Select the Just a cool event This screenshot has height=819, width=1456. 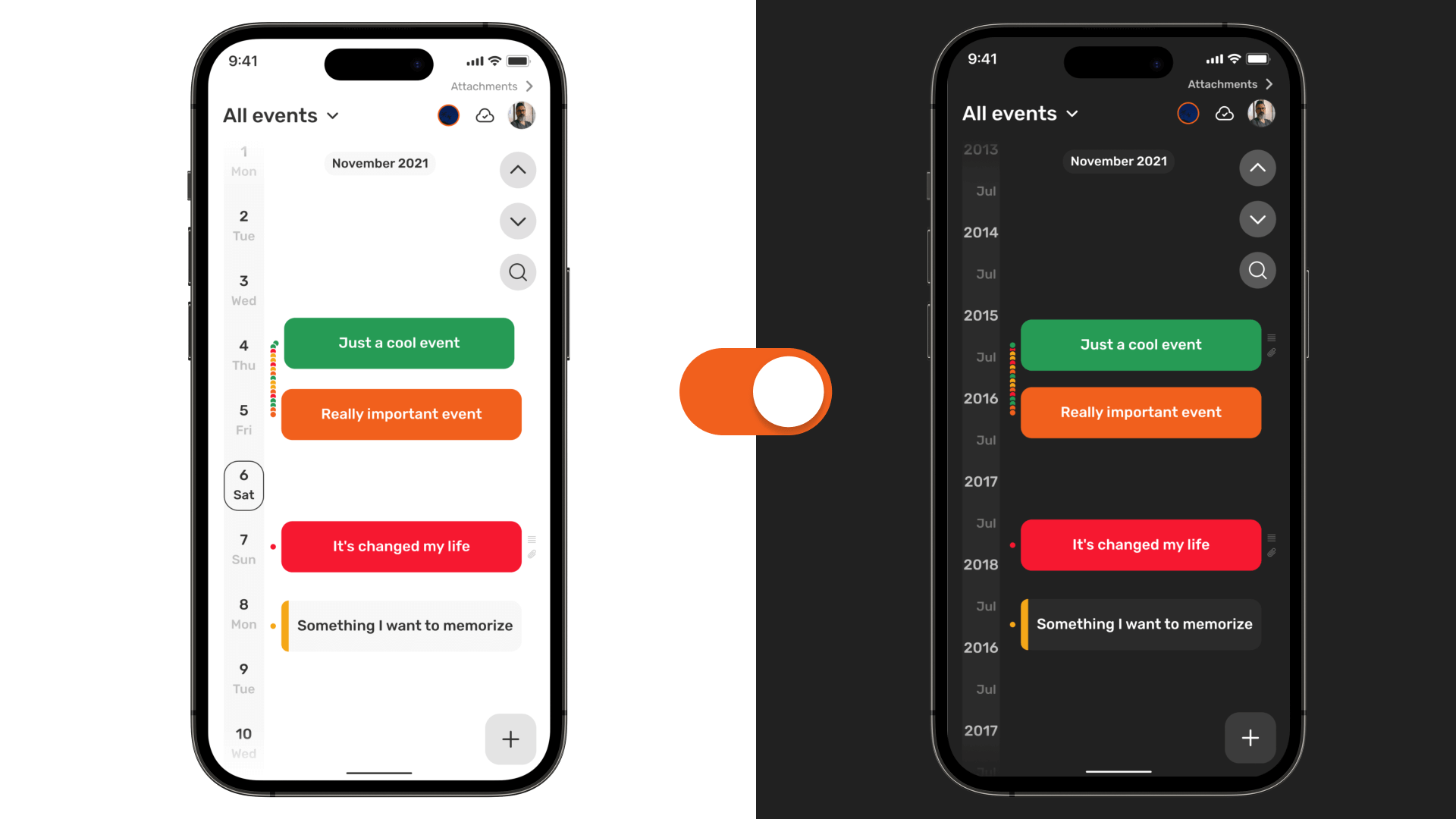399,343
